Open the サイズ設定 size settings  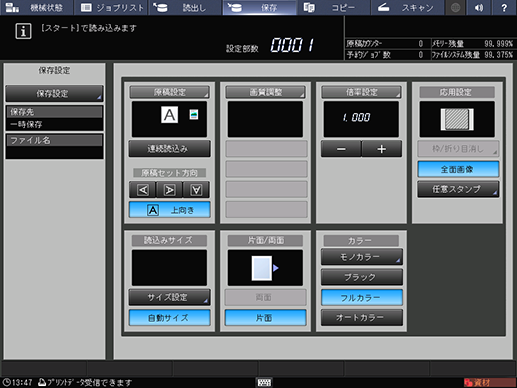[170, 297]
